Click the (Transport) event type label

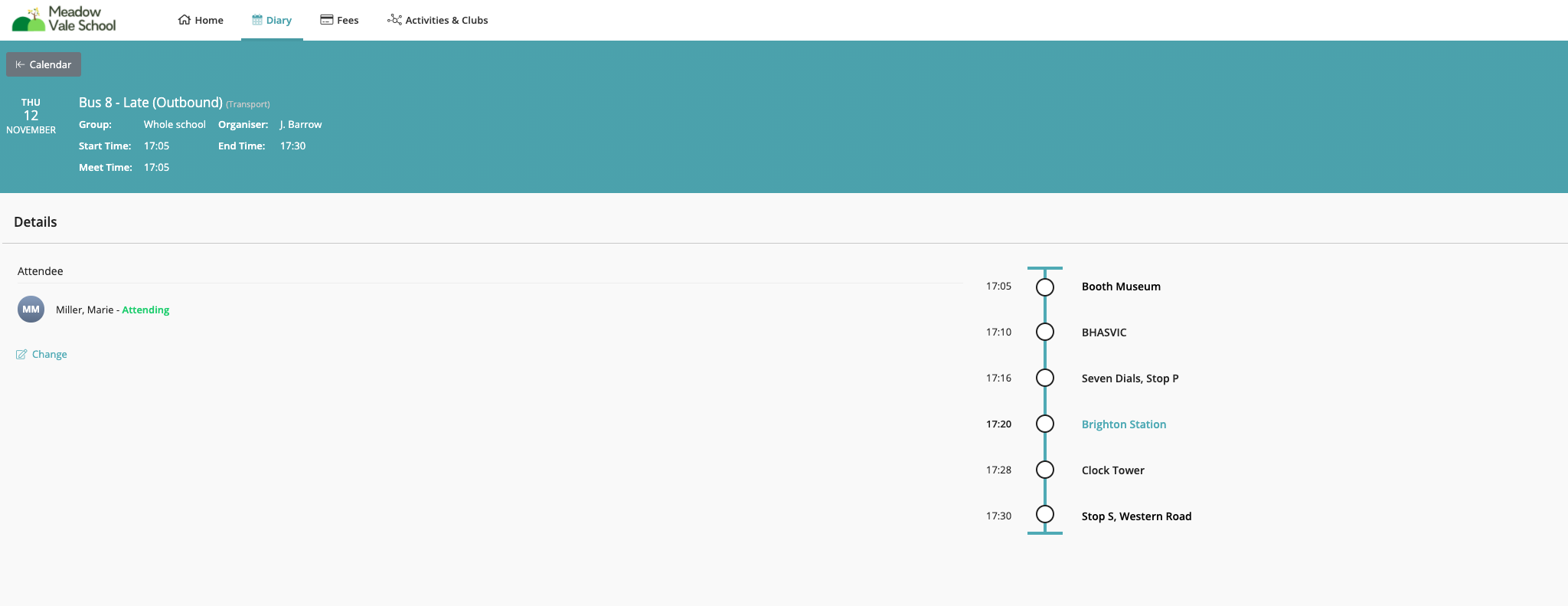248,104
